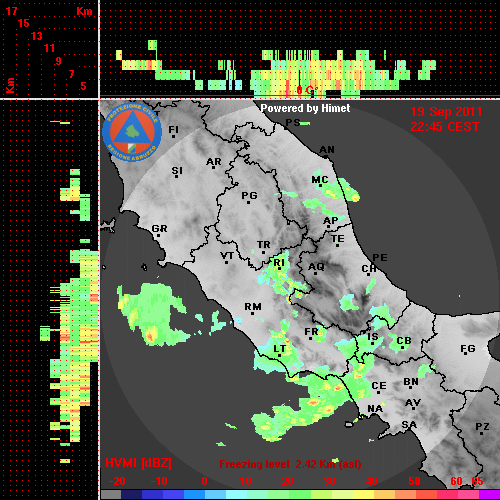This screenshot has width=500, height=500.
Task: Click the "50" value on the dBZ scale
Action: pos(414,481)
